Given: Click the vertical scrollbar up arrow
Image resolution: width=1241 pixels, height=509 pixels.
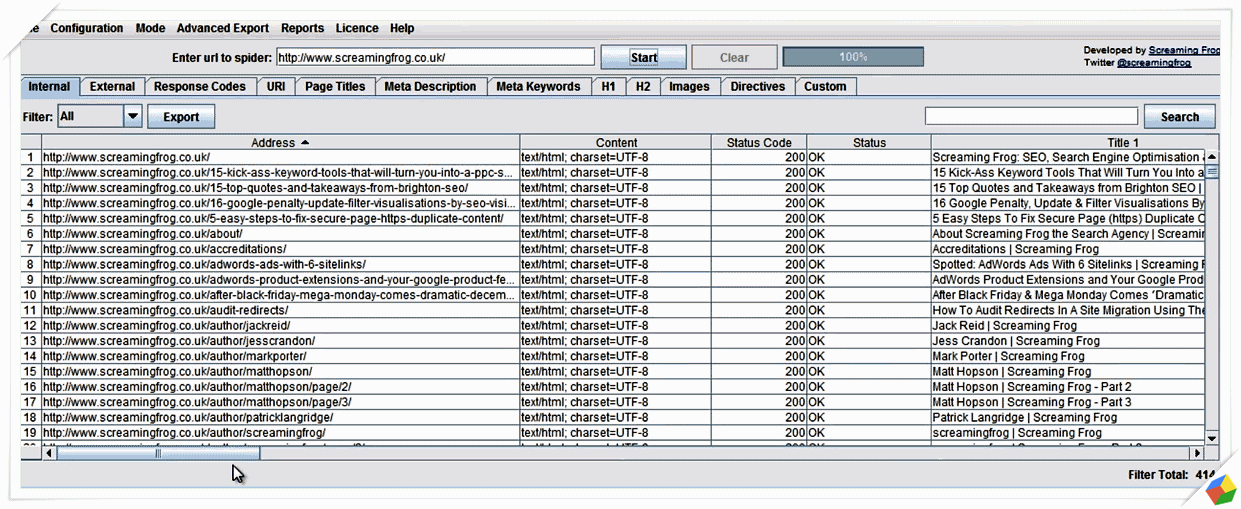Looking at the screenshot, I should (x=1212, y=157).
